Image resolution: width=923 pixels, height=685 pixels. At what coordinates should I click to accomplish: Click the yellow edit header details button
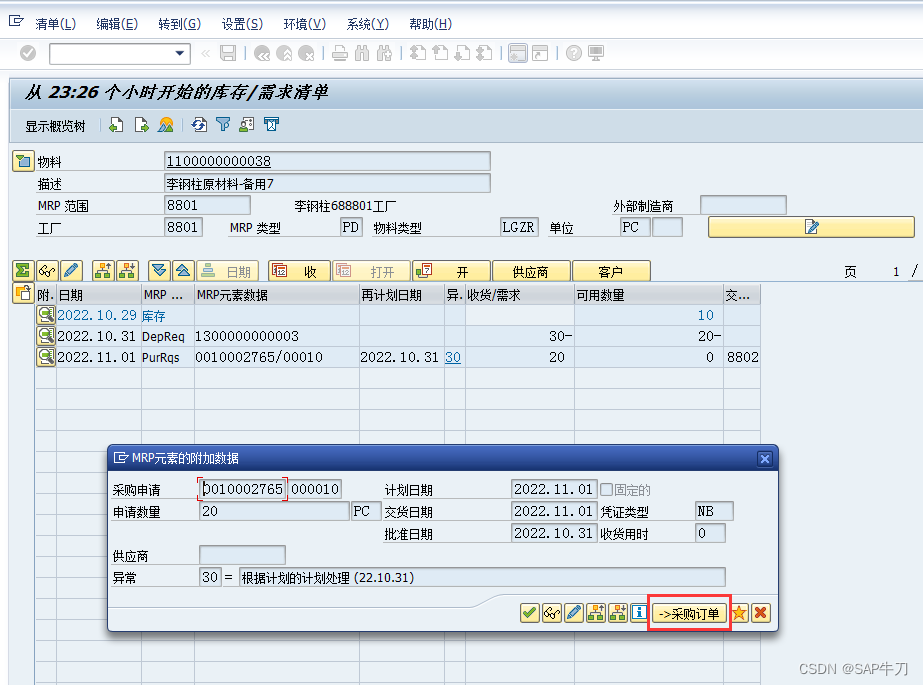[x=811, y=227]
